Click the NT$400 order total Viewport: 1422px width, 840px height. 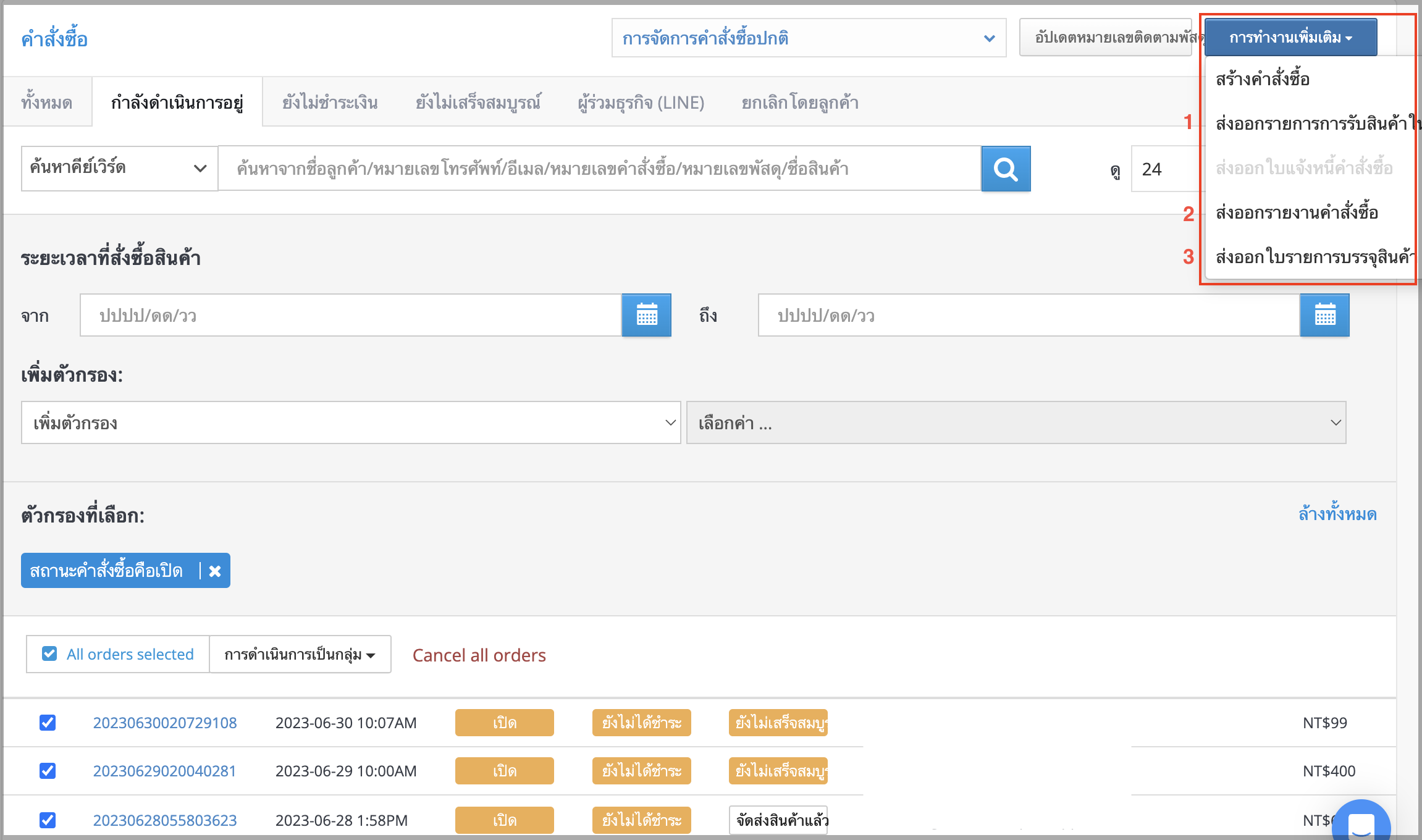[1329, 770]
